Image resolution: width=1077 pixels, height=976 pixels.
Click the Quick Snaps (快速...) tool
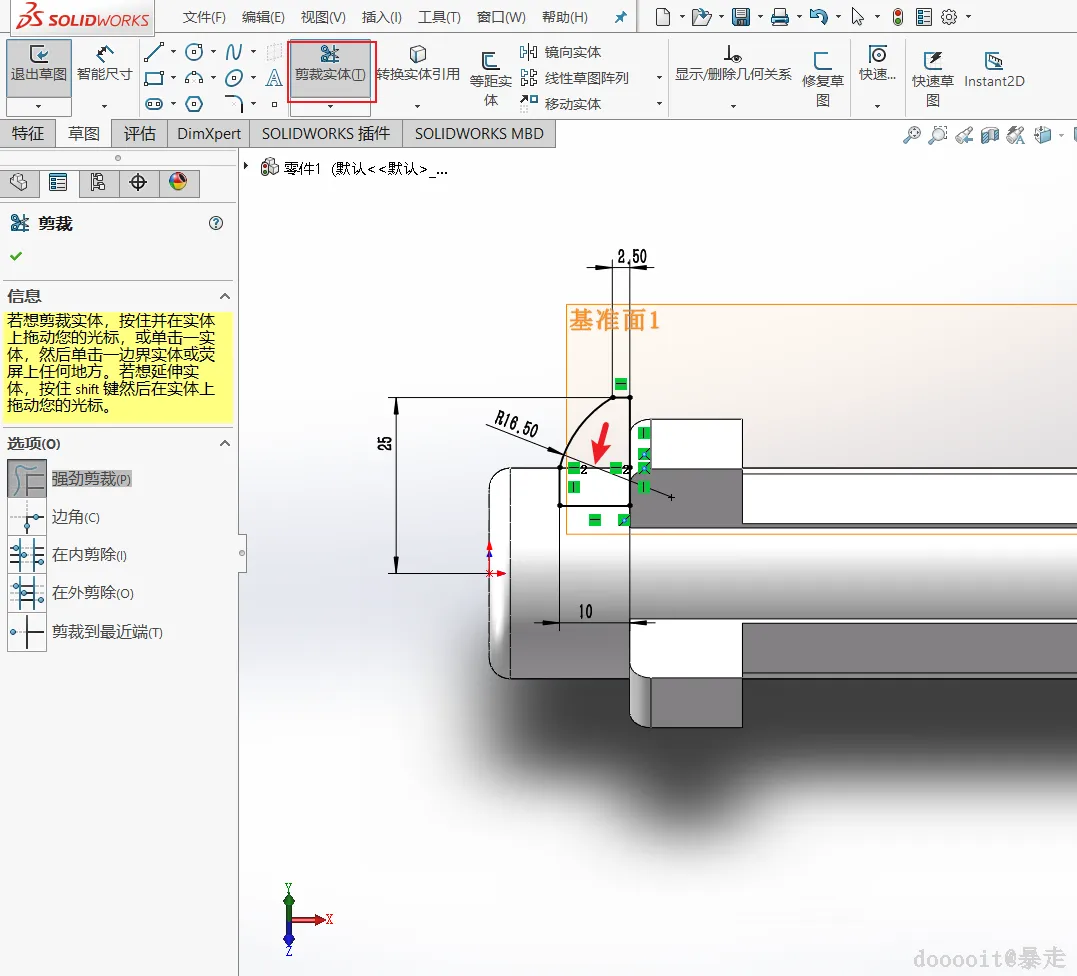pyautogui.click(x=877, y=63)
